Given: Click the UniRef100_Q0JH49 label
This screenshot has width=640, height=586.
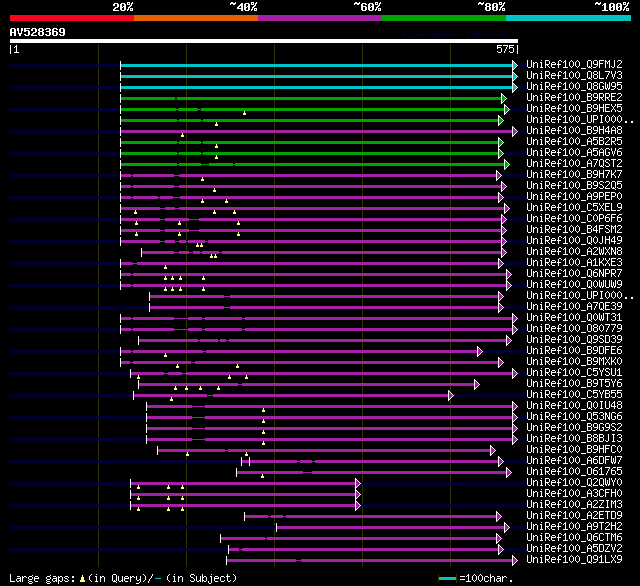Looking at the screenshot, I should [574, 240].
